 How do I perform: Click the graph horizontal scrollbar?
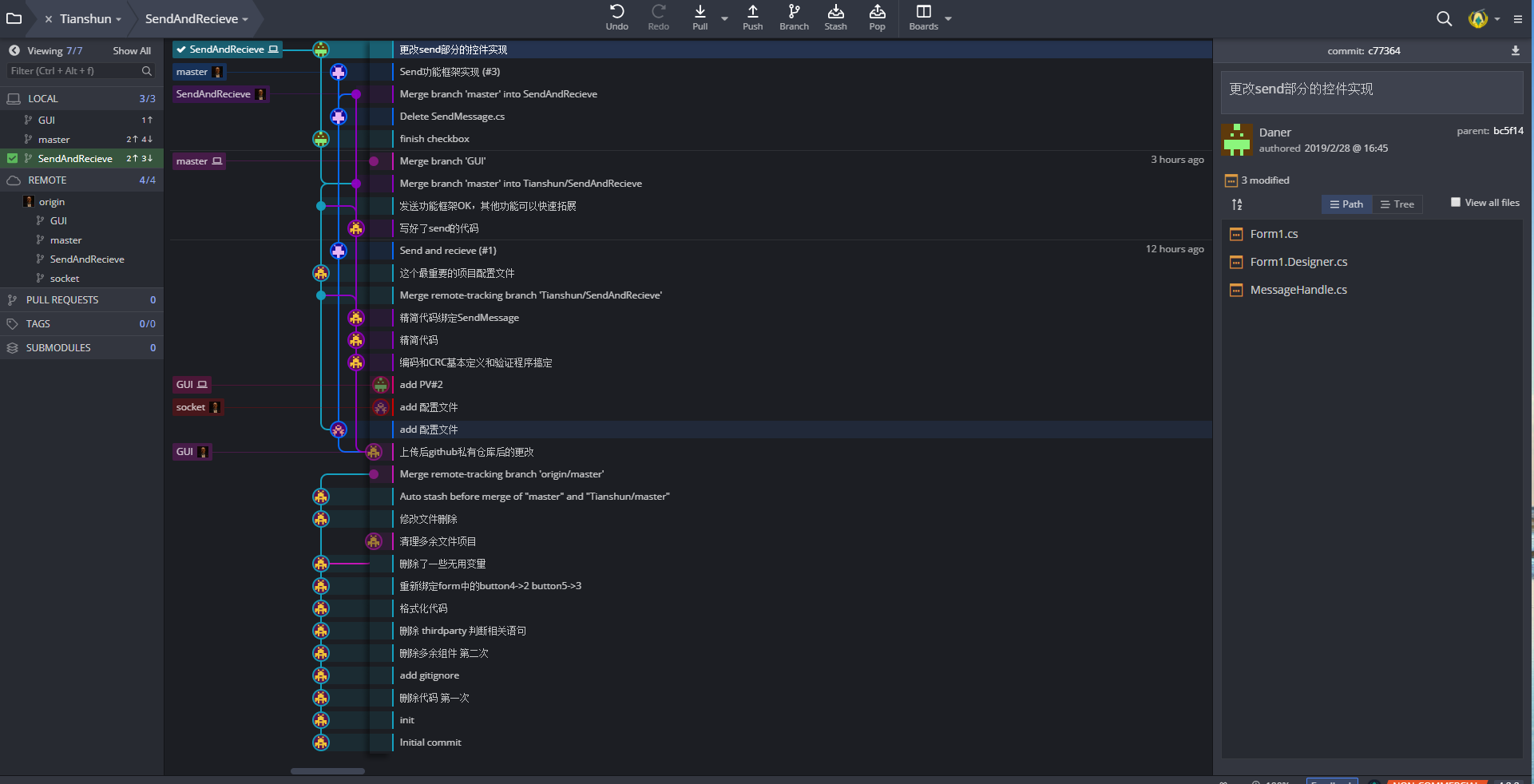tap(327, 771)
